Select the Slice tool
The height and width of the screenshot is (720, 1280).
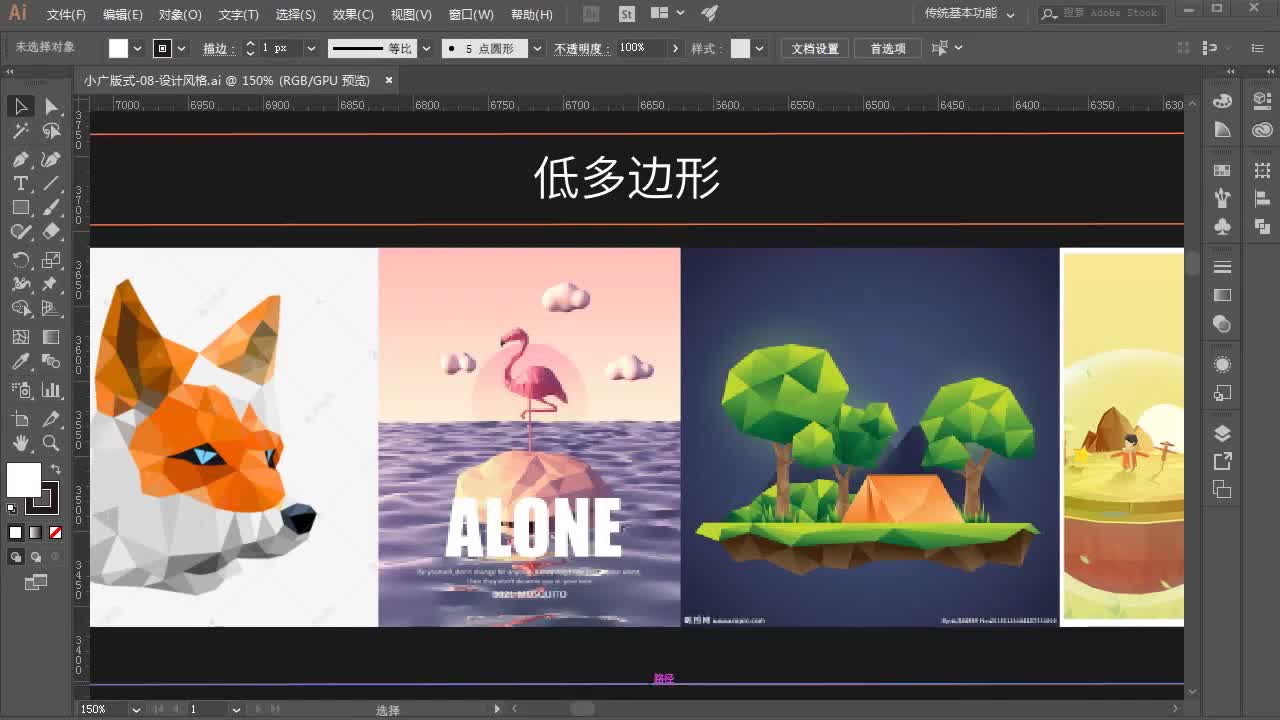pyautogui.click(x=51, y=419)
